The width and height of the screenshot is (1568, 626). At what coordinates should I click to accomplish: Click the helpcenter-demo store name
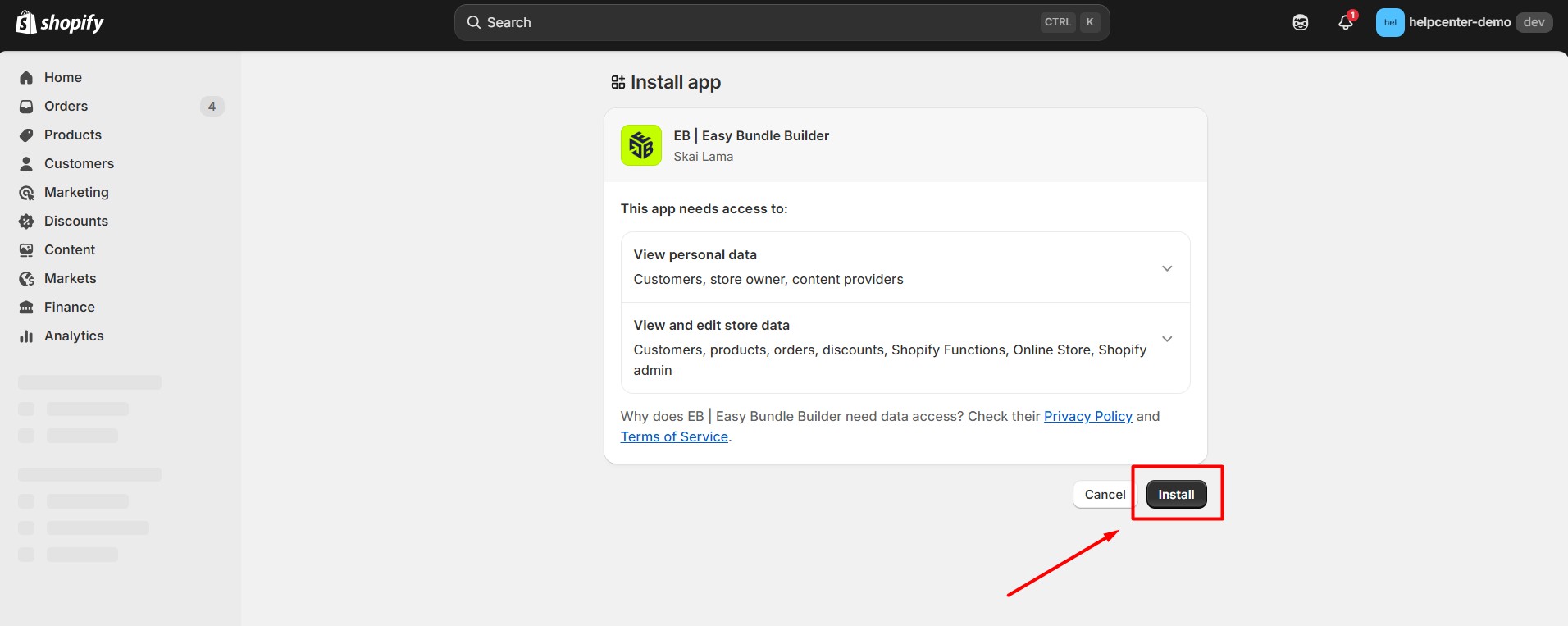1460,22
